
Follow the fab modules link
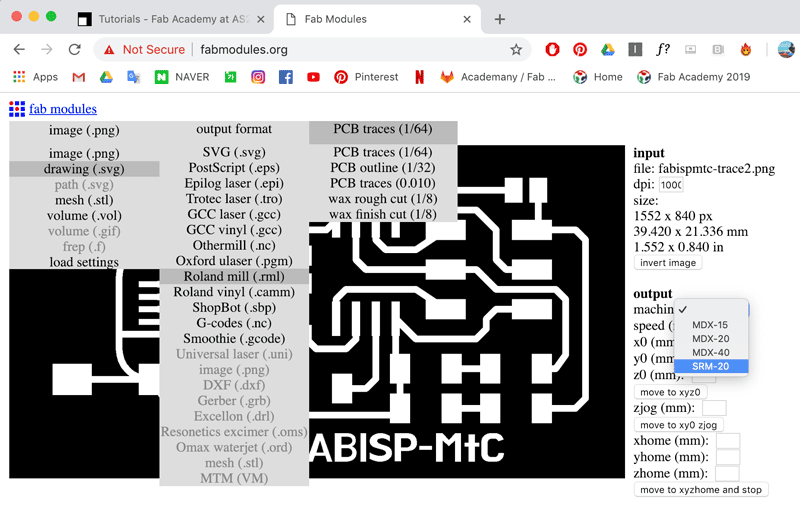pyautogui.click(x=63, y=109)
